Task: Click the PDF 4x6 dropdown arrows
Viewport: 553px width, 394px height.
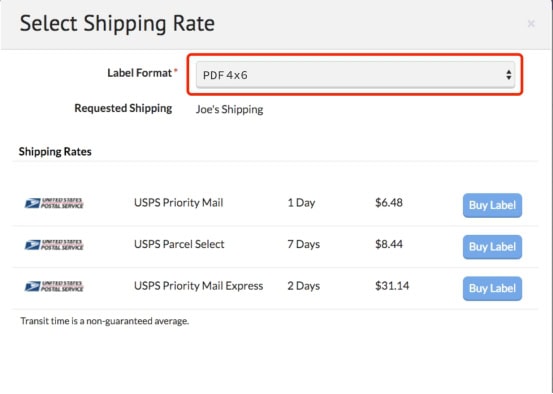Action: (x=508, y=75)
